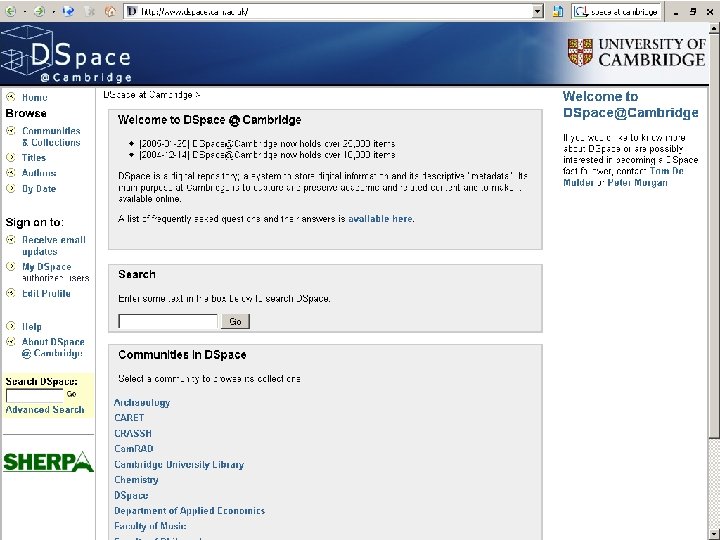Image resolution: width=720 pixels, height=540 pixels.
Task: Click the main Search text box
Action: [x=168, y=321]
